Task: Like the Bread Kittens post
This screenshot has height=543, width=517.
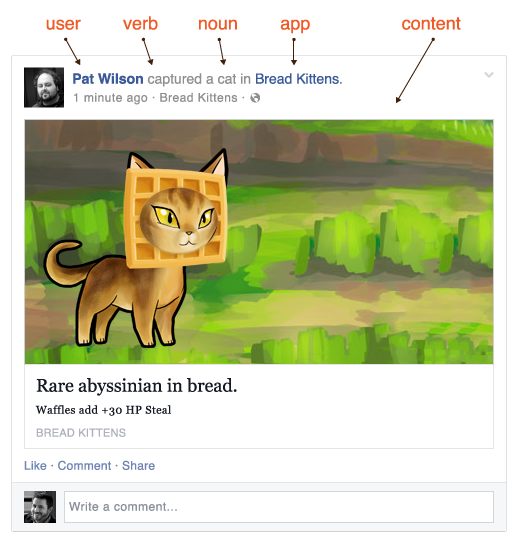Action: 35,466
